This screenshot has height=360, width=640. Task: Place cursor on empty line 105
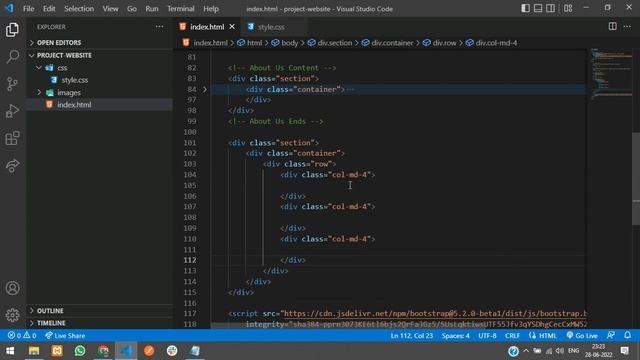point(398,185)
